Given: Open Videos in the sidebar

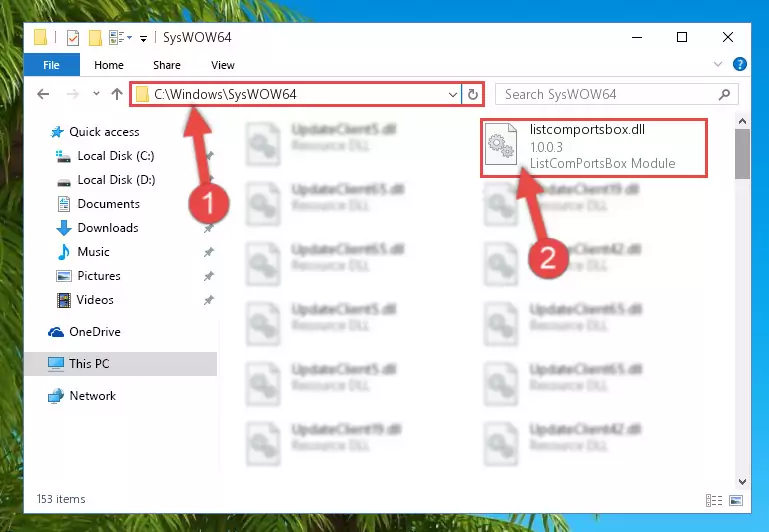Looking at the screenshot, I should coord(95,300).
